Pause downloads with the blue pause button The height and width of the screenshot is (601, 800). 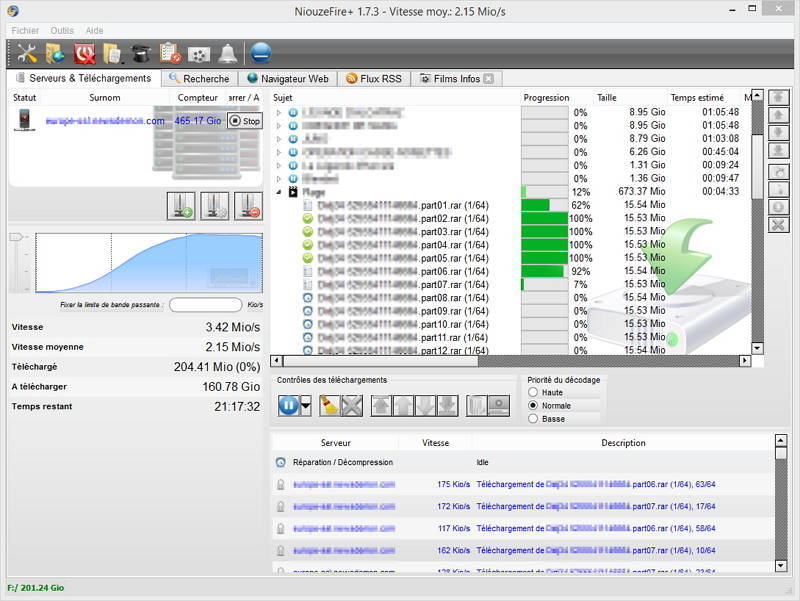point(288,406)
